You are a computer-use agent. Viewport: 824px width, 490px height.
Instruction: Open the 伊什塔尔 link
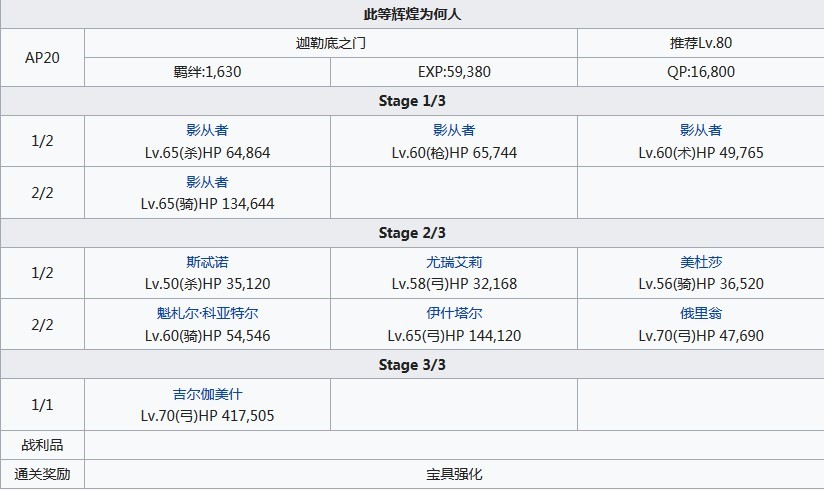(453, 313)
